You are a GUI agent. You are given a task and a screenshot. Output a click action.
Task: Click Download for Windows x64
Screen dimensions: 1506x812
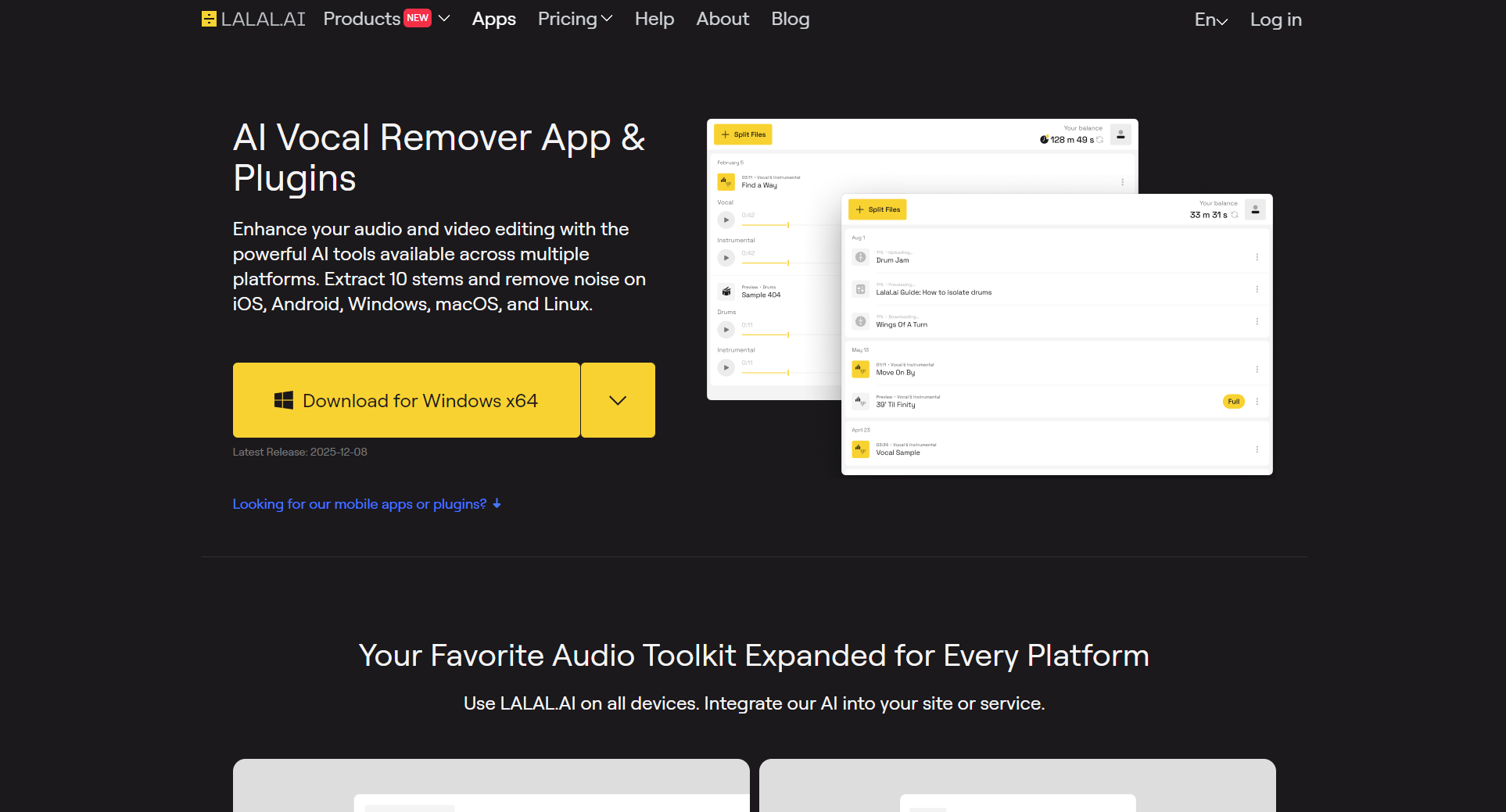pos(406,400)
